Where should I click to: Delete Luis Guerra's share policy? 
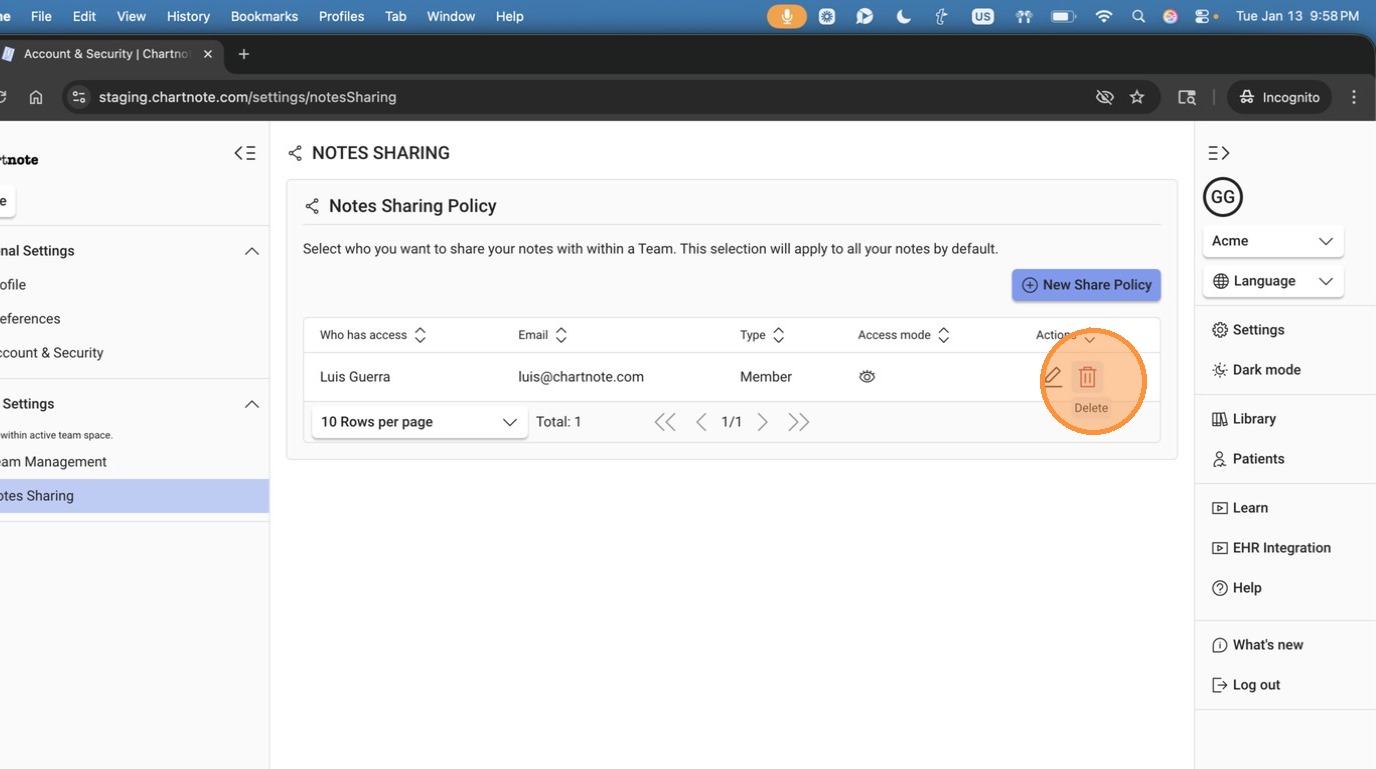[x=1087, y=377]
